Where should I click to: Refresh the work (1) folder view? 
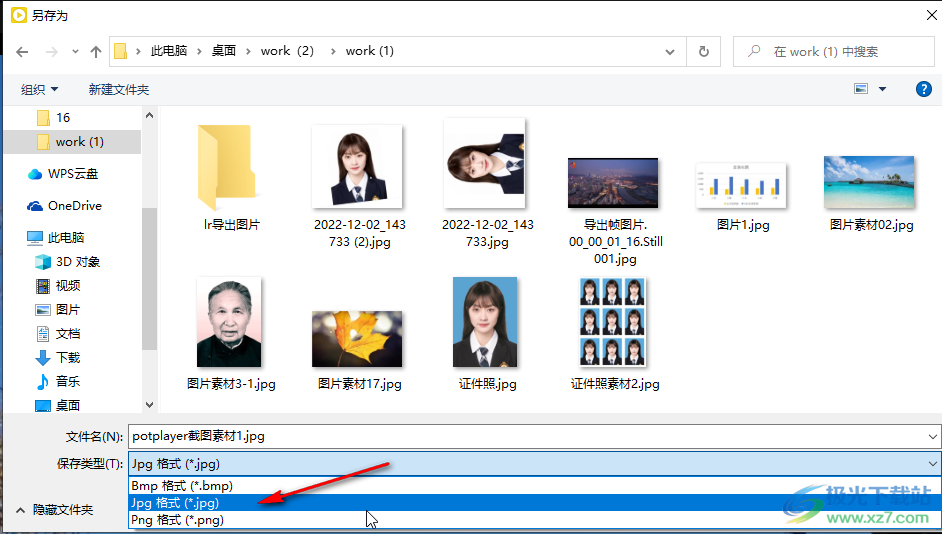tap(704, 52)
